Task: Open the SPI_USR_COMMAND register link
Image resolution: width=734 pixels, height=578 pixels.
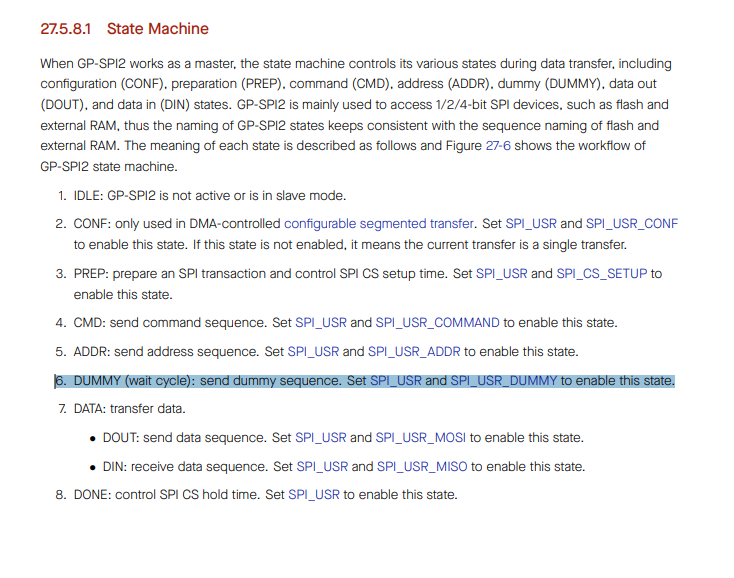Action: [437, 322]
